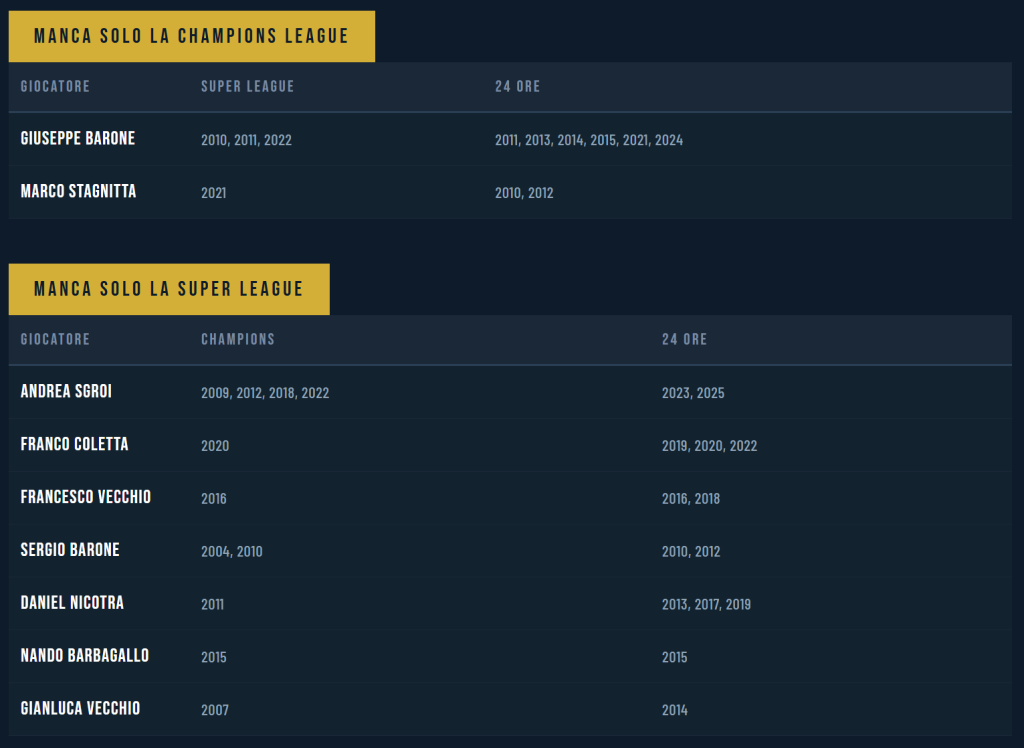Click Giuseppe Barone's Super League years 2010, 2011, 2022
Image resolution: width=1024 pixels, height=748 pixels.
[x=246, y=141]
